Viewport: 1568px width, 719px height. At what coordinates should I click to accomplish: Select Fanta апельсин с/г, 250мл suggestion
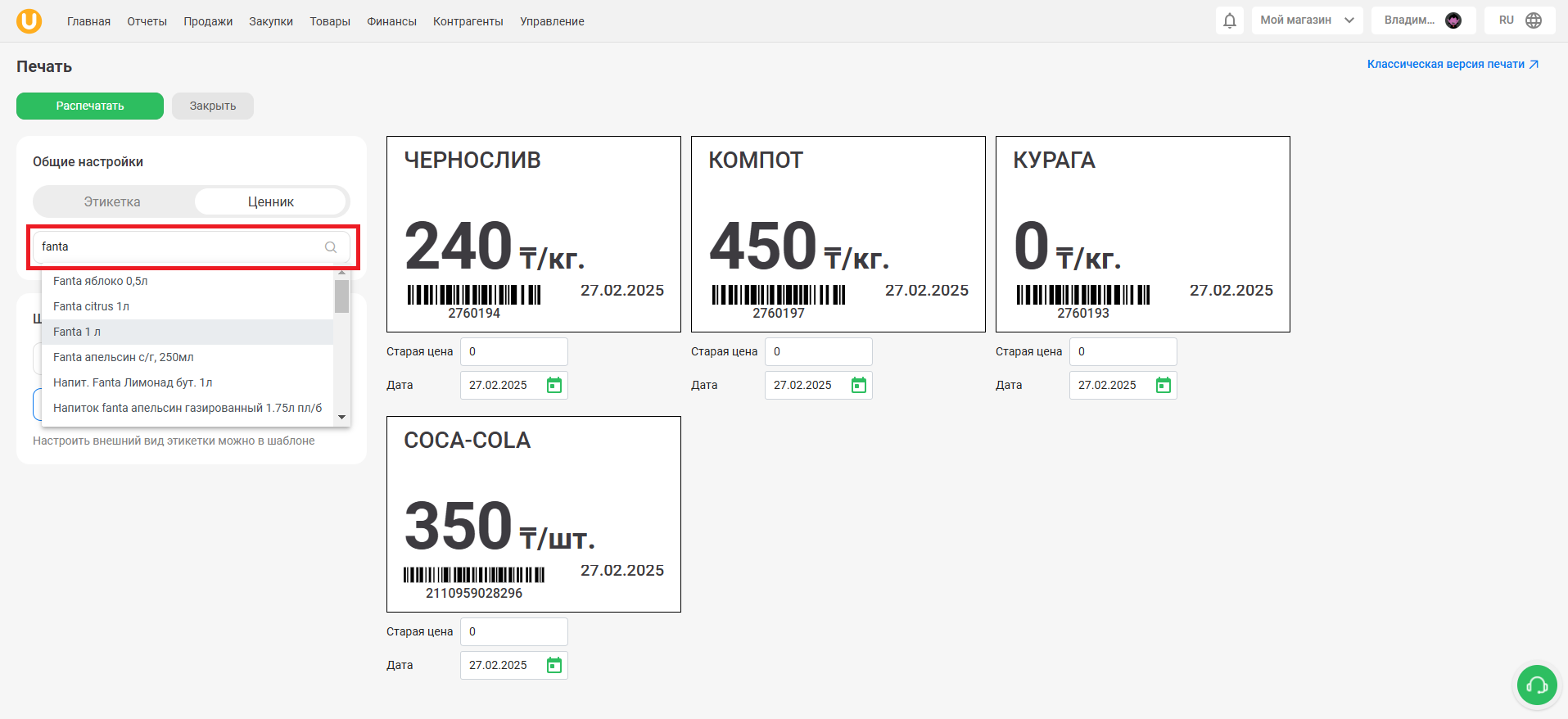(188, 357)
